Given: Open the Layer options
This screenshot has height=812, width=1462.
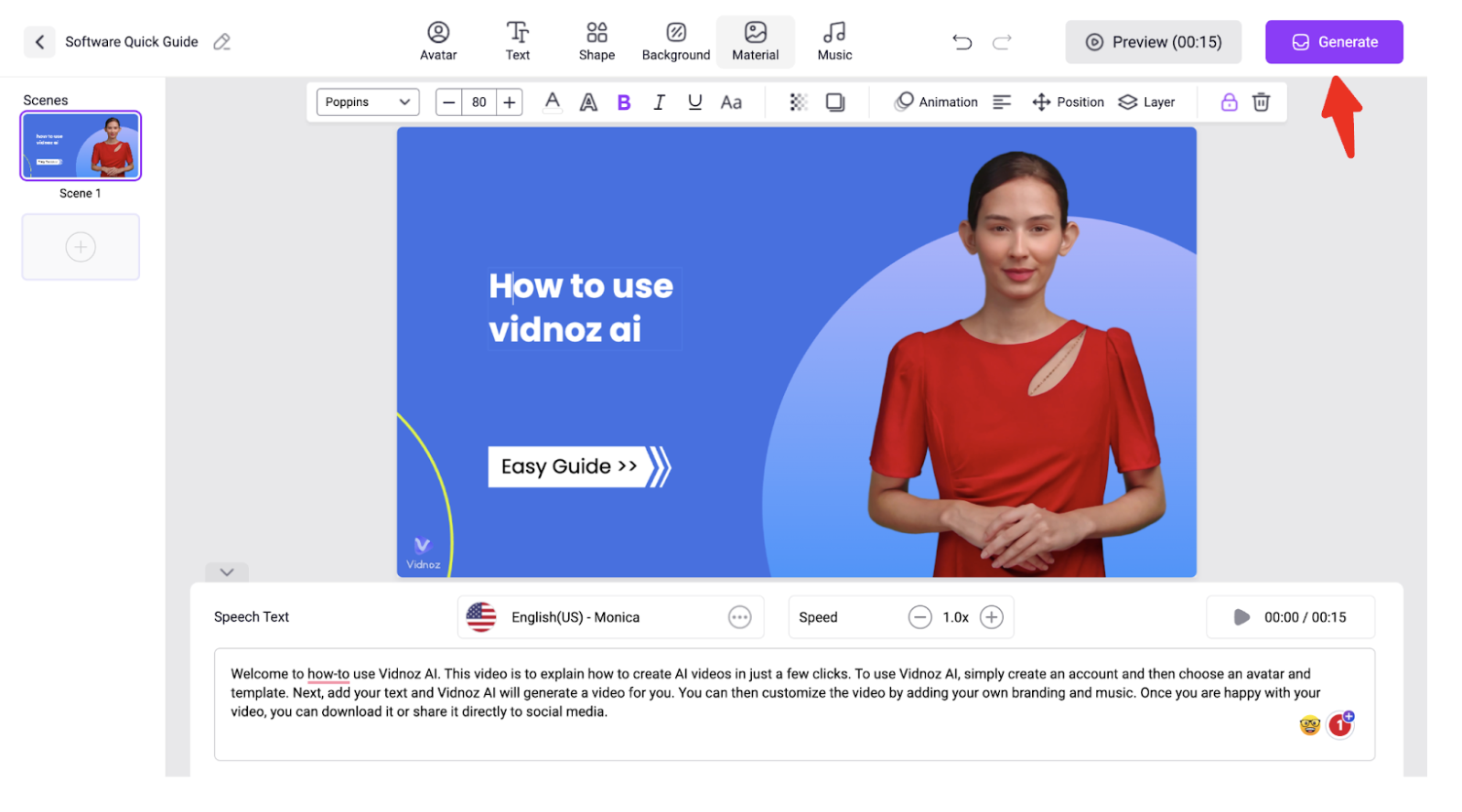Looking at the screenshot, I should pos(1146,102).
